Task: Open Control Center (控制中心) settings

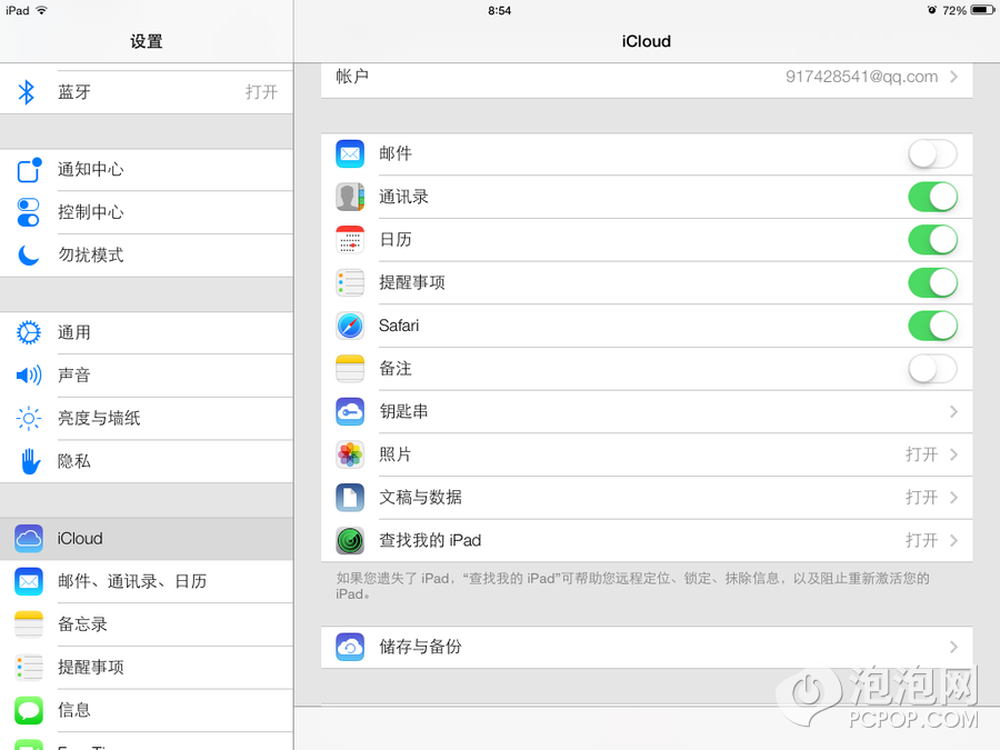Action: [147, 212]
